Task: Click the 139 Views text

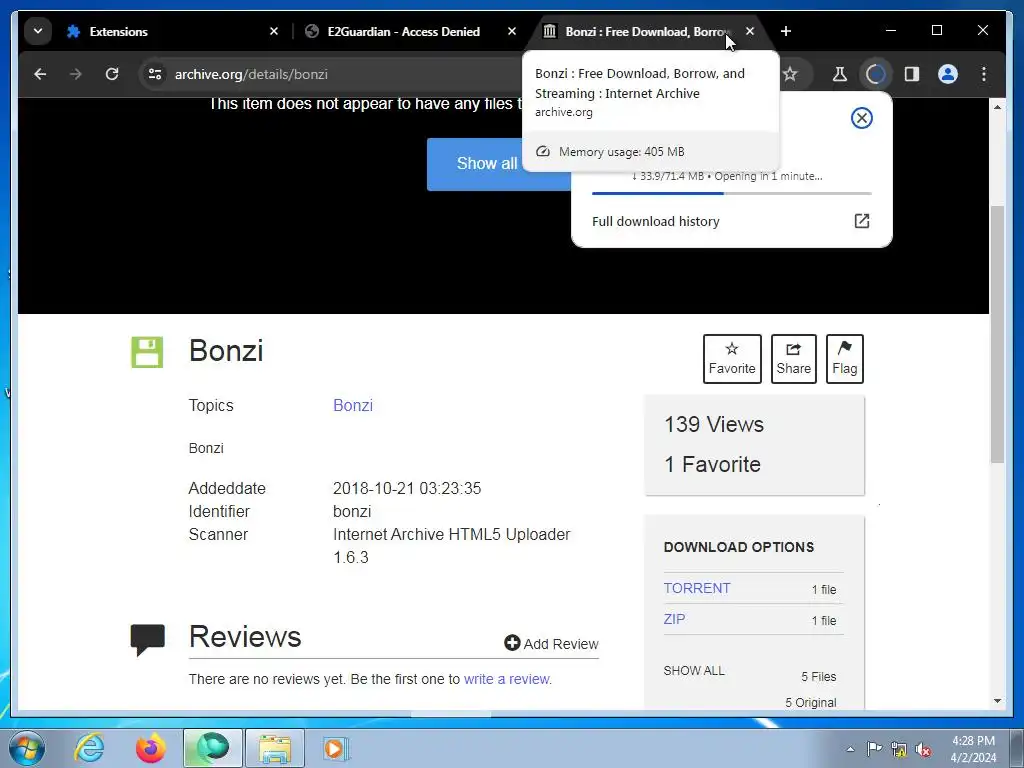Action: (714, 424)
